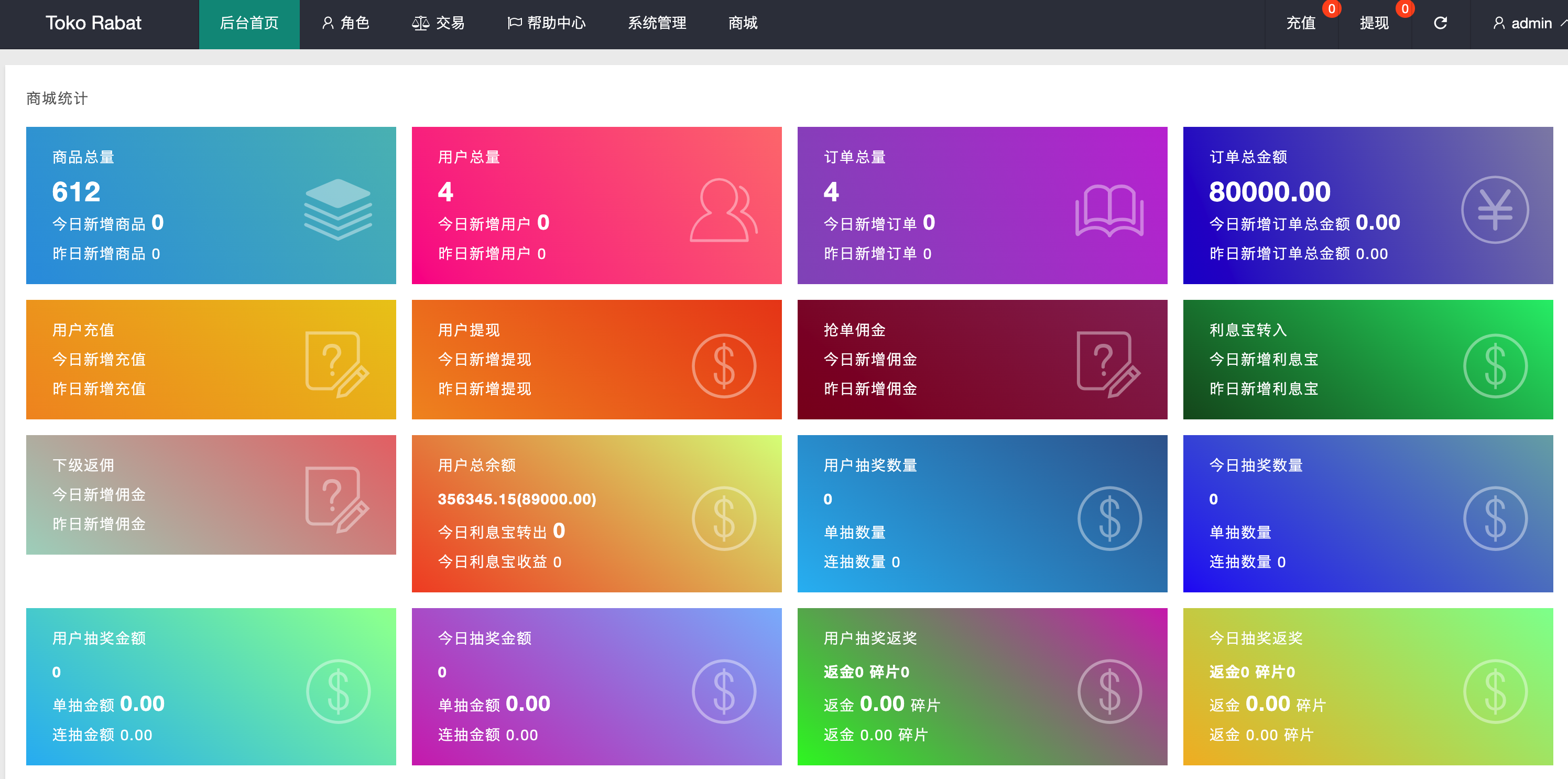The width and height of the screenshot is (1568, 779).
Task: Click the dollar icon in 用户提现 card
Action: coord(724,365)
